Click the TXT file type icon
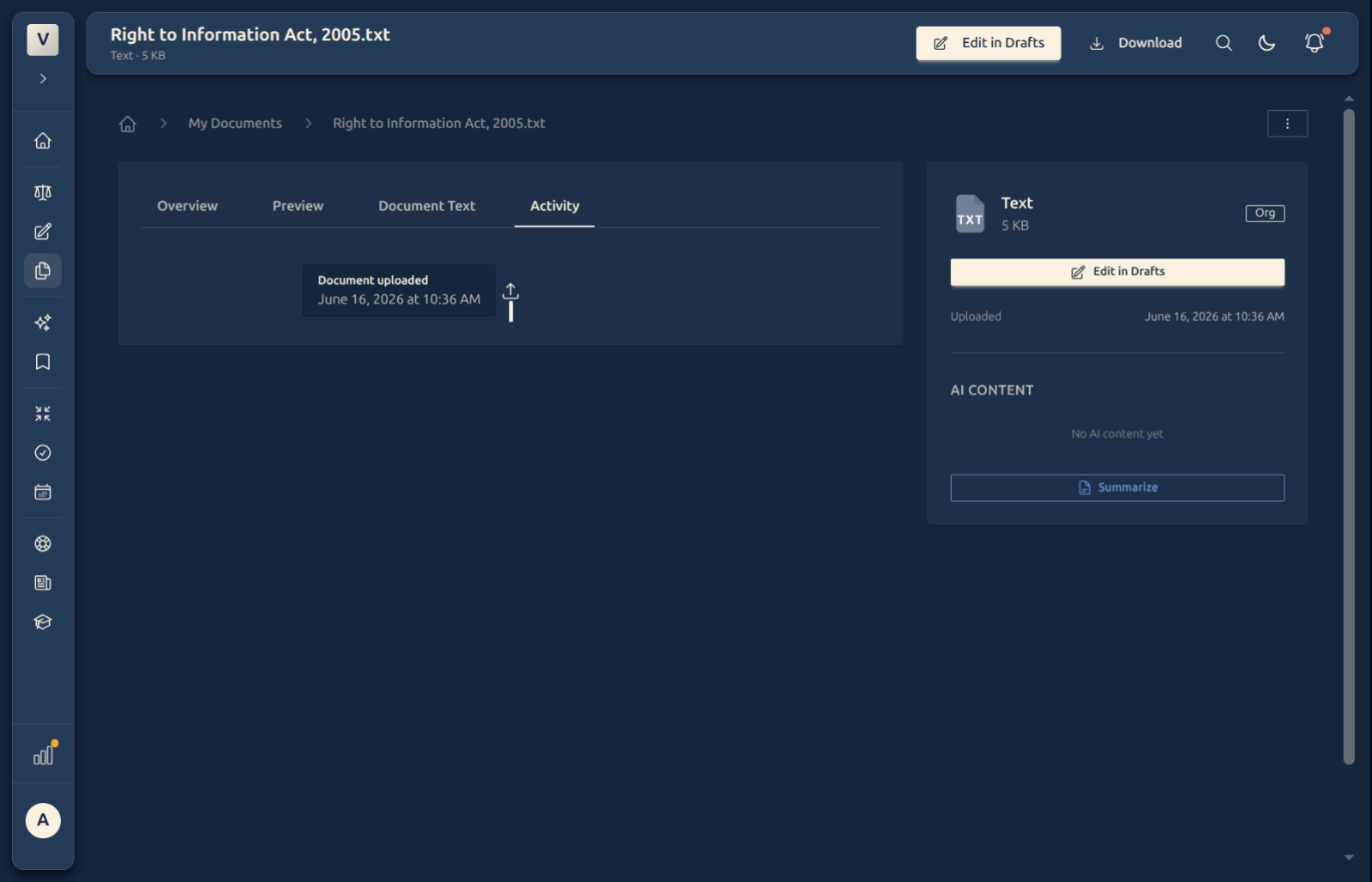The image size is (1372, 882). [970, 214]
